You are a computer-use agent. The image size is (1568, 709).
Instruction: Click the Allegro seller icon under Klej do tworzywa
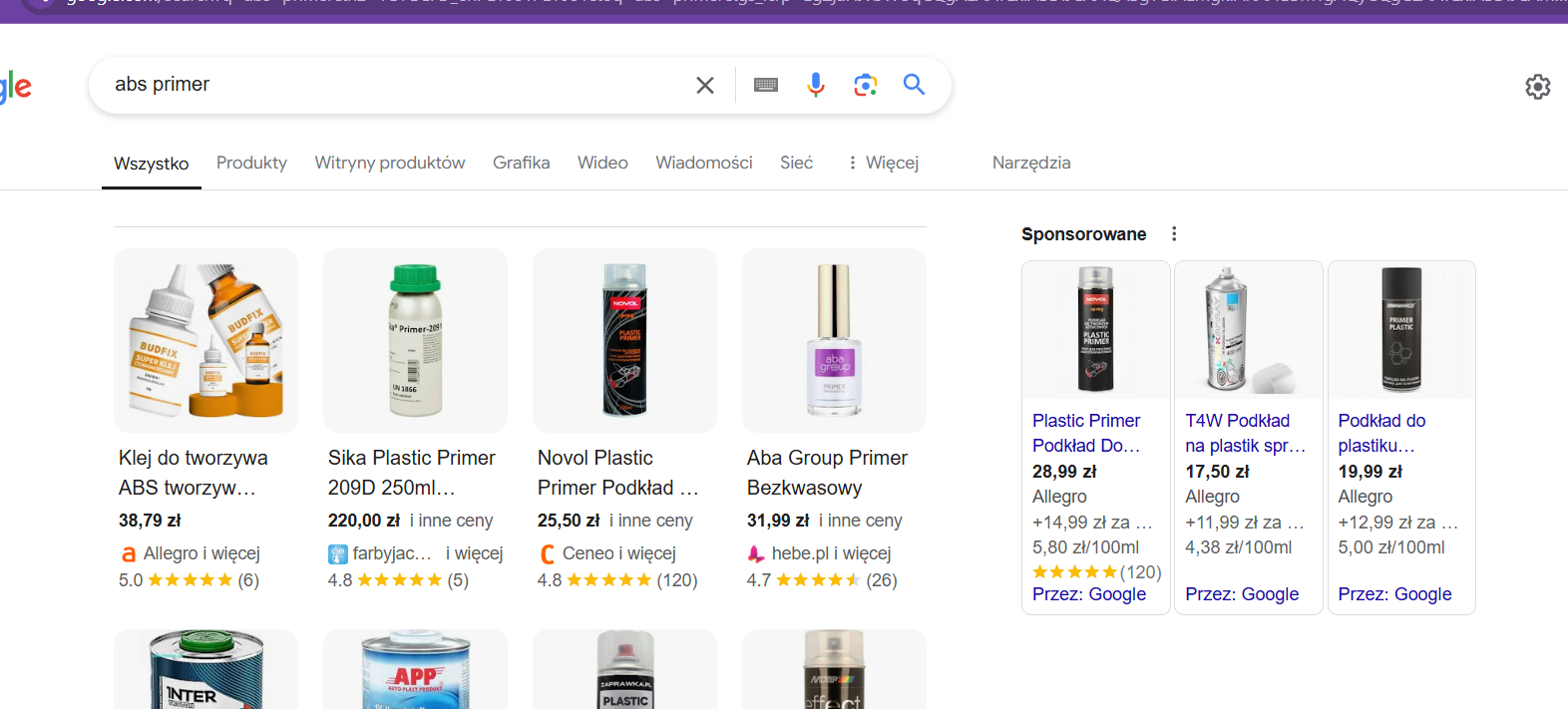pyautogui.click(x=128, y=553)
